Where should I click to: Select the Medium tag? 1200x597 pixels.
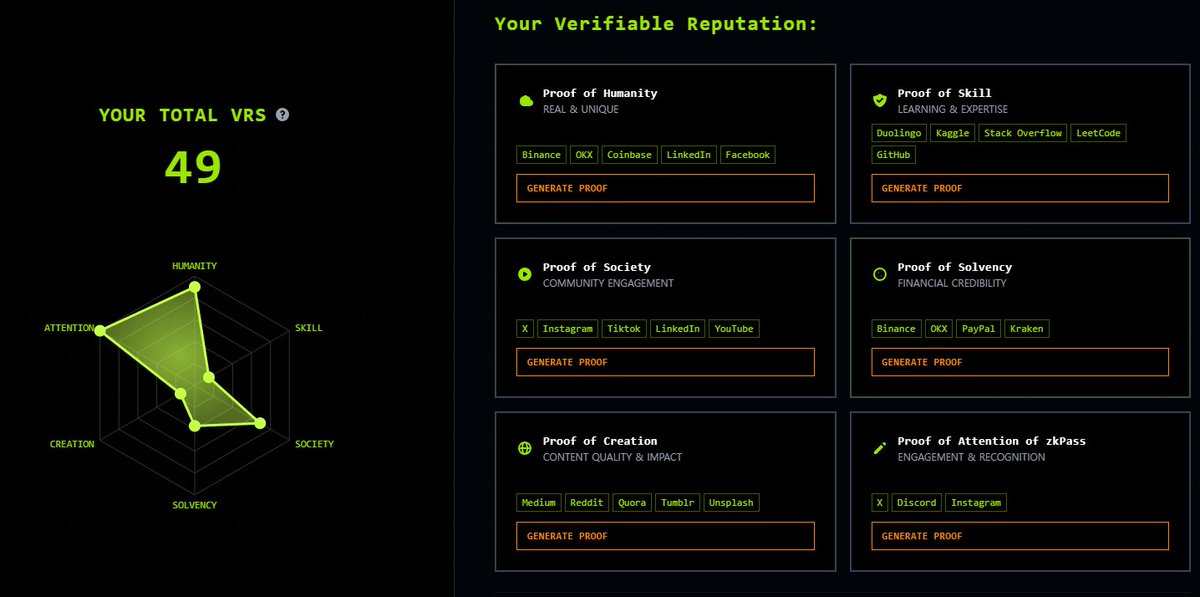pos(539,503)
